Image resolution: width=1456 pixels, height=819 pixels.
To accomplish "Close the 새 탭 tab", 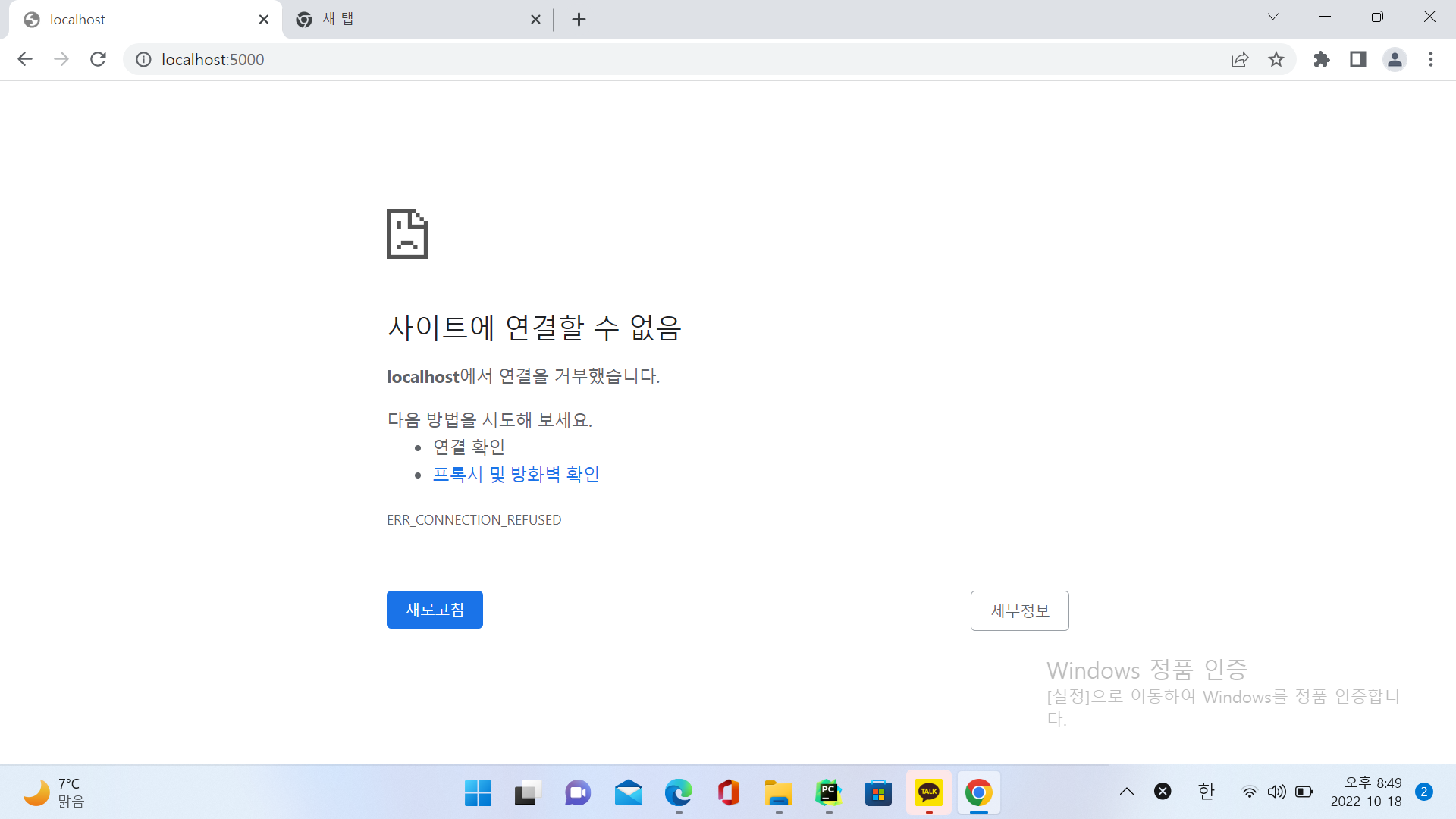I will (535, 20).
